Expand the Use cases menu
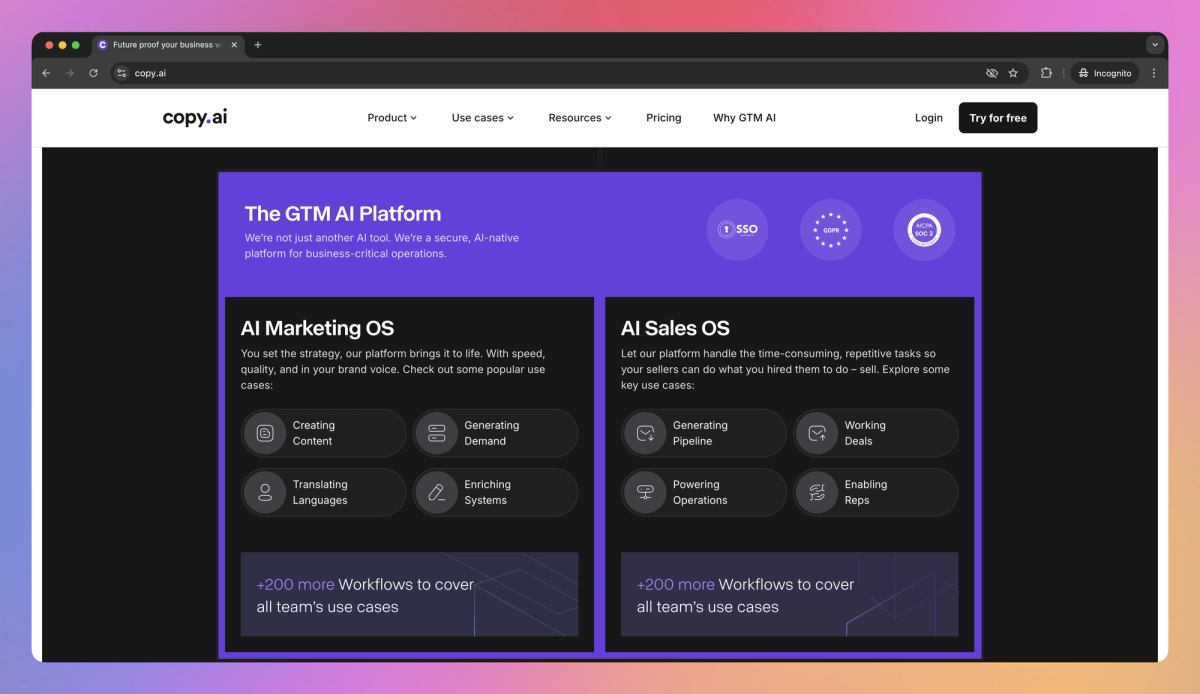This screenshot has height=694, width=1200. (483, 118)
